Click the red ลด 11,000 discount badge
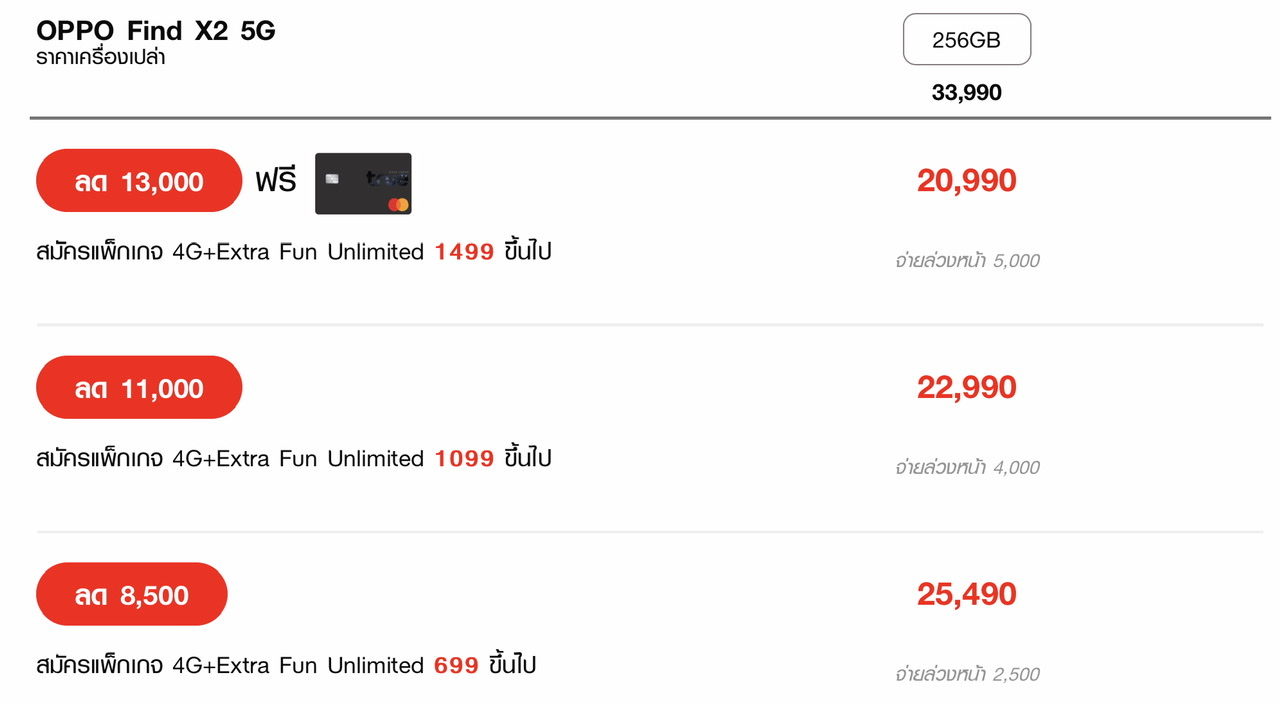This screenshot has height=704, width=1280. pyautogui.click(x=139, y=388)
